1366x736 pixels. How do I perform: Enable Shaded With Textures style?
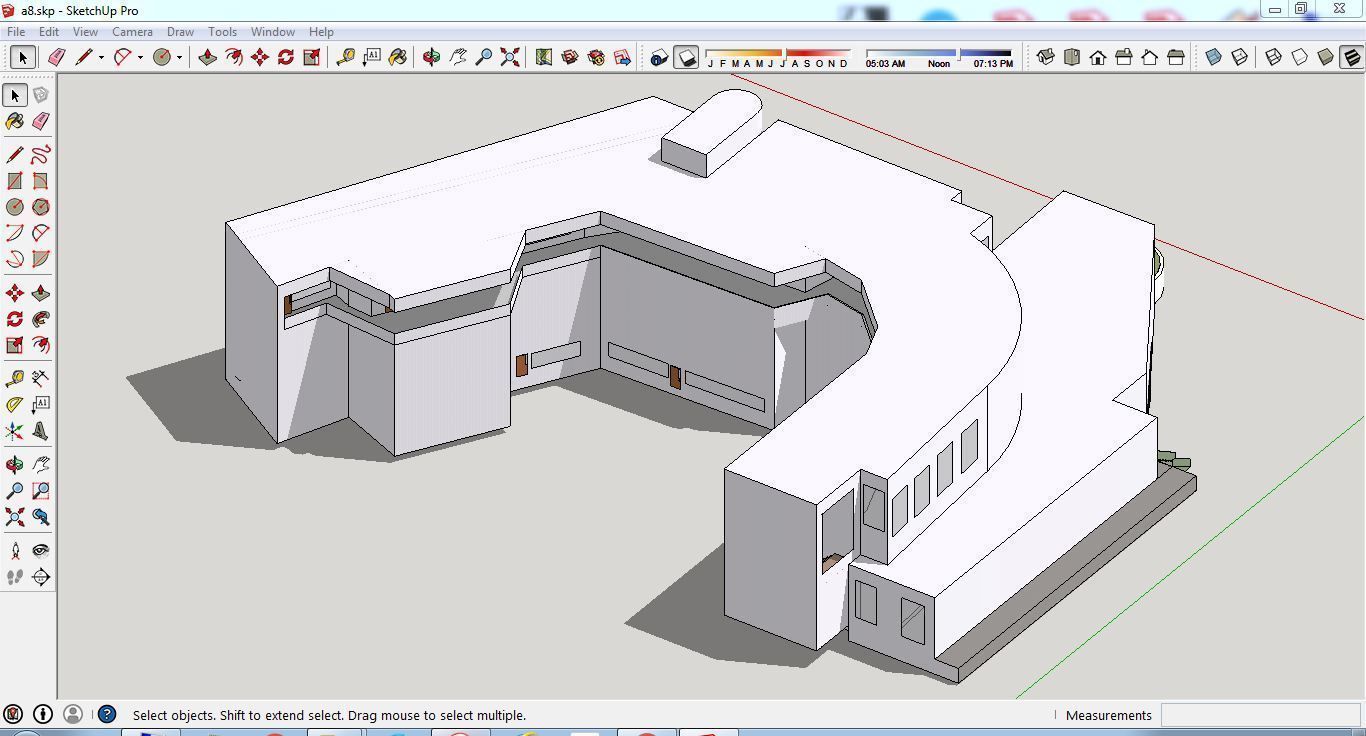tap(1352, 57)
